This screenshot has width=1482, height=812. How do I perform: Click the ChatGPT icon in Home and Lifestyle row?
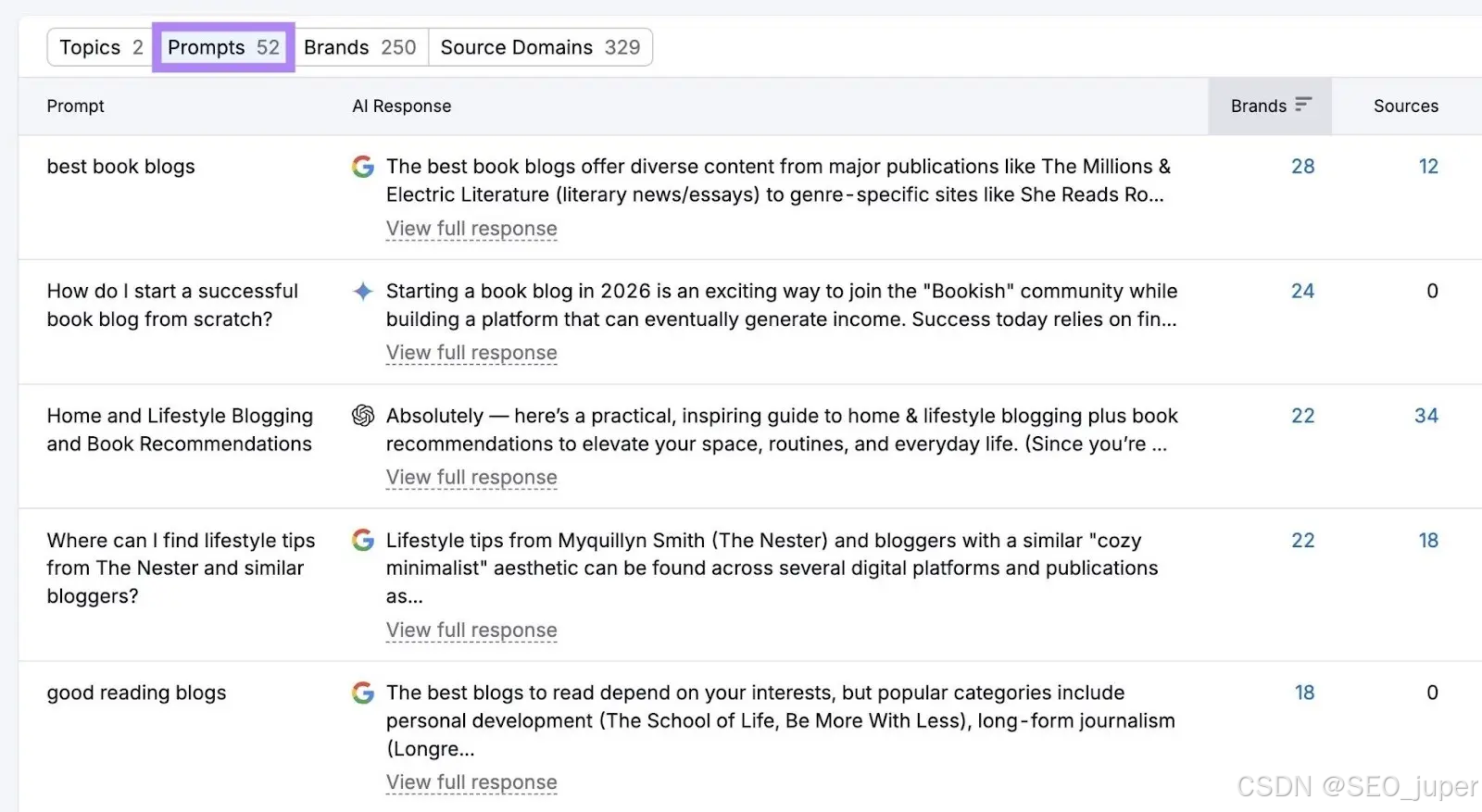(363, 416)
